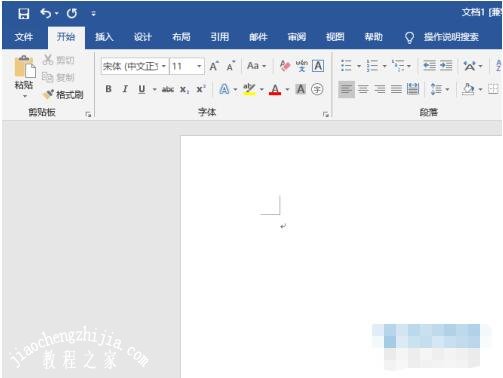Apply a numbered list

[372, 66]
